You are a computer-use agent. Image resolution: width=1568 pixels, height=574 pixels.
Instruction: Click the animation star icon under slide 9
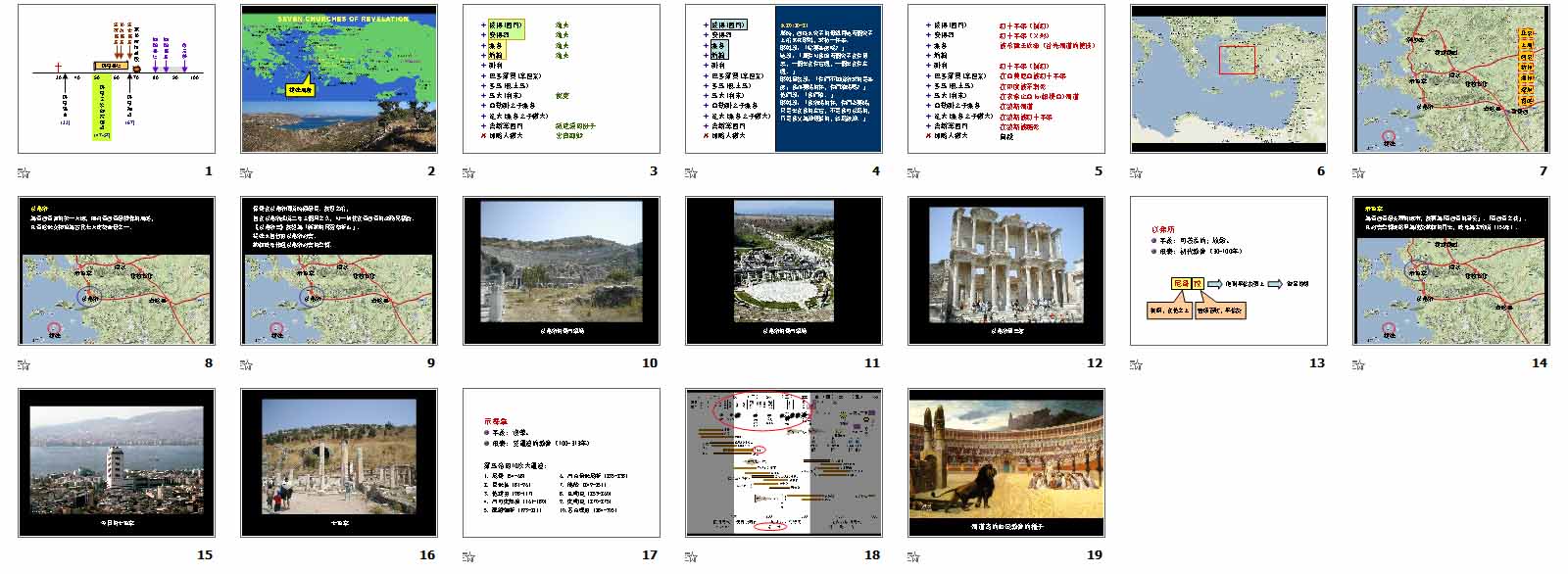247,365
